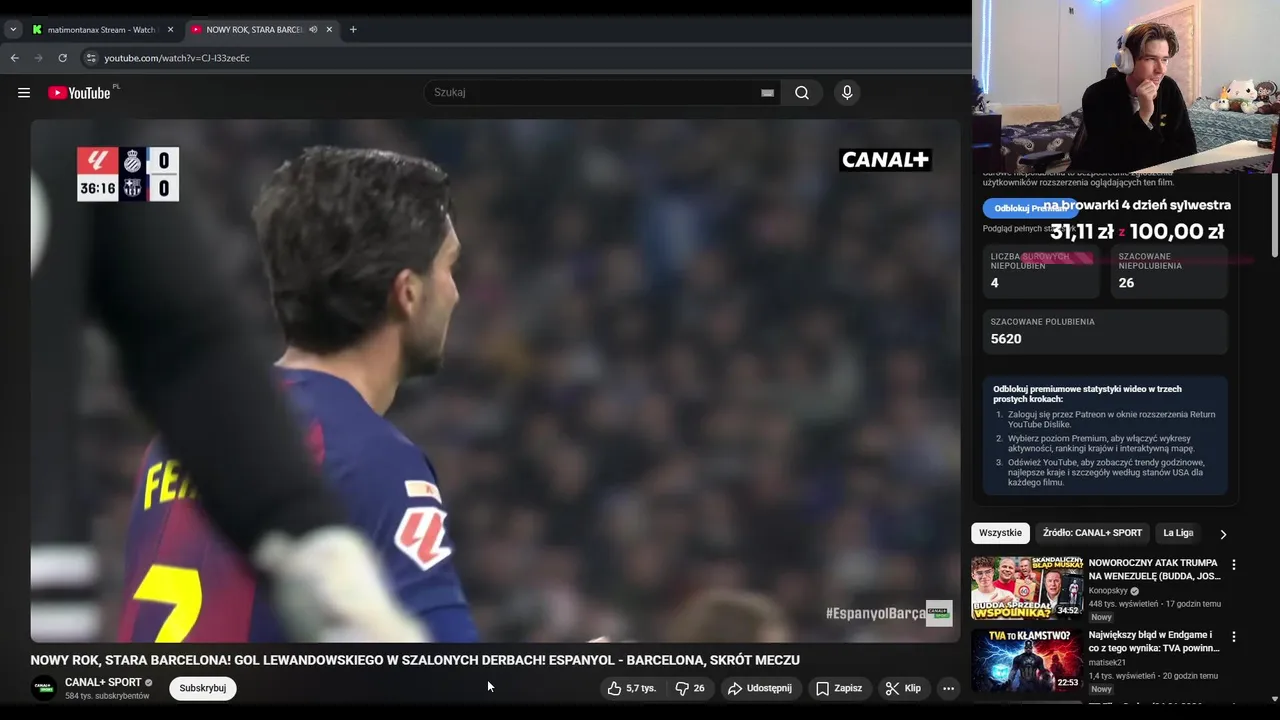Image resolution: width=1280 pixels, height=720 pixels.
Task: Open CANAL+ SPORT channel avatar
Action: [44, 688]
